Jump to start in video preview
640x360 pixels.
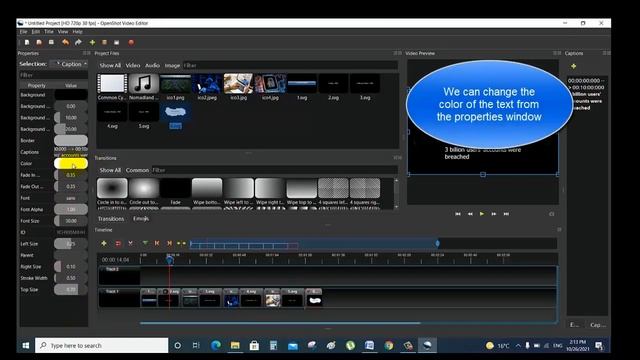tap(458, 214)
